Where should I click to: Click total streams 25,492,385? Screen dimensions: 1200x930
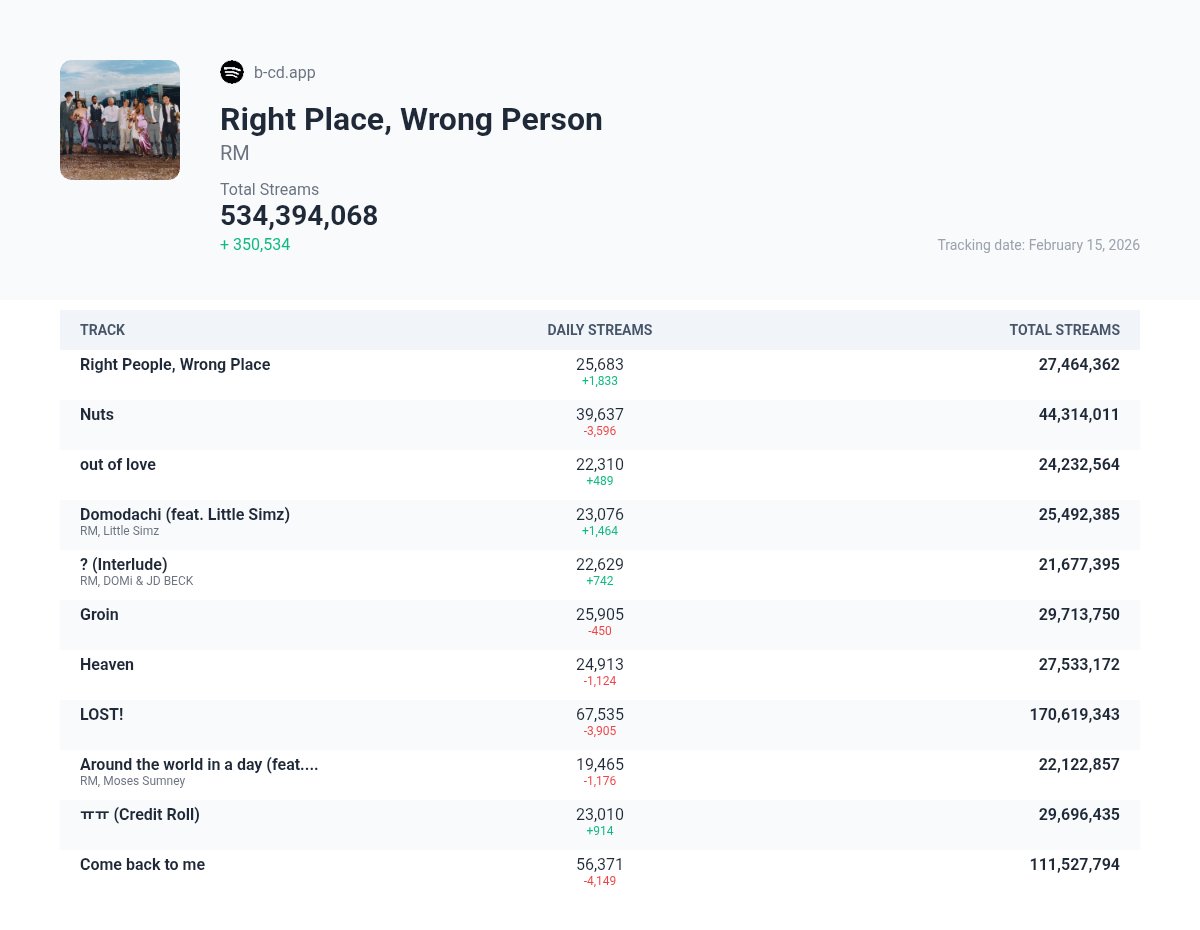click(1079, 515)
